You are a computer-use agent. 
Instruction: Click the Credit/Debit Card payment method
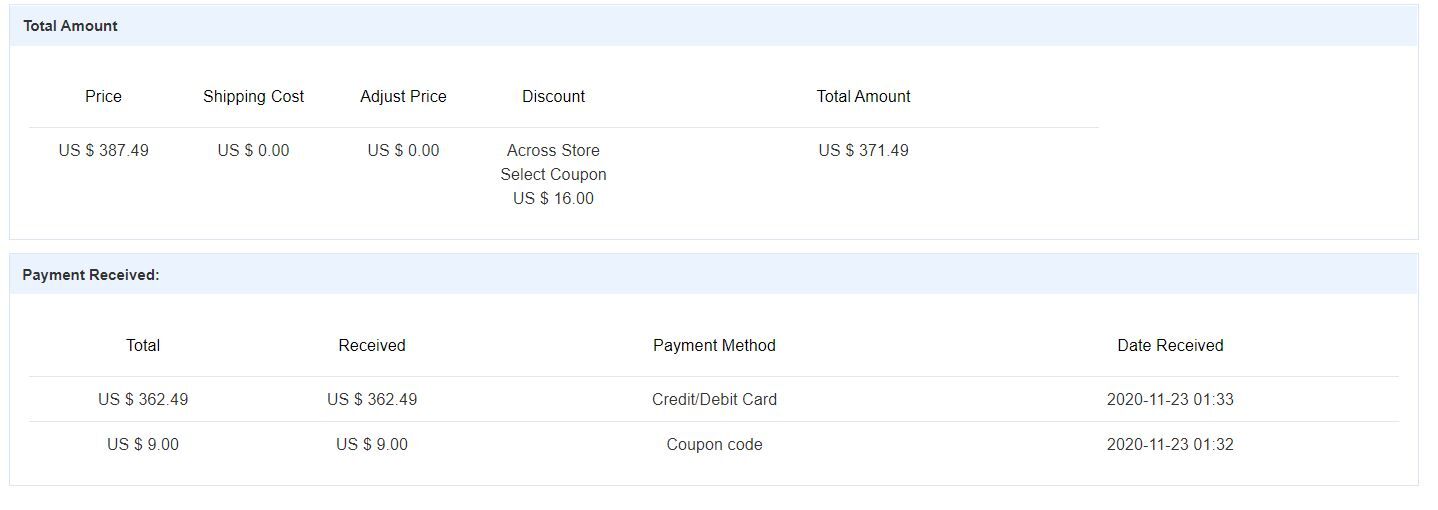pos(714,399)
